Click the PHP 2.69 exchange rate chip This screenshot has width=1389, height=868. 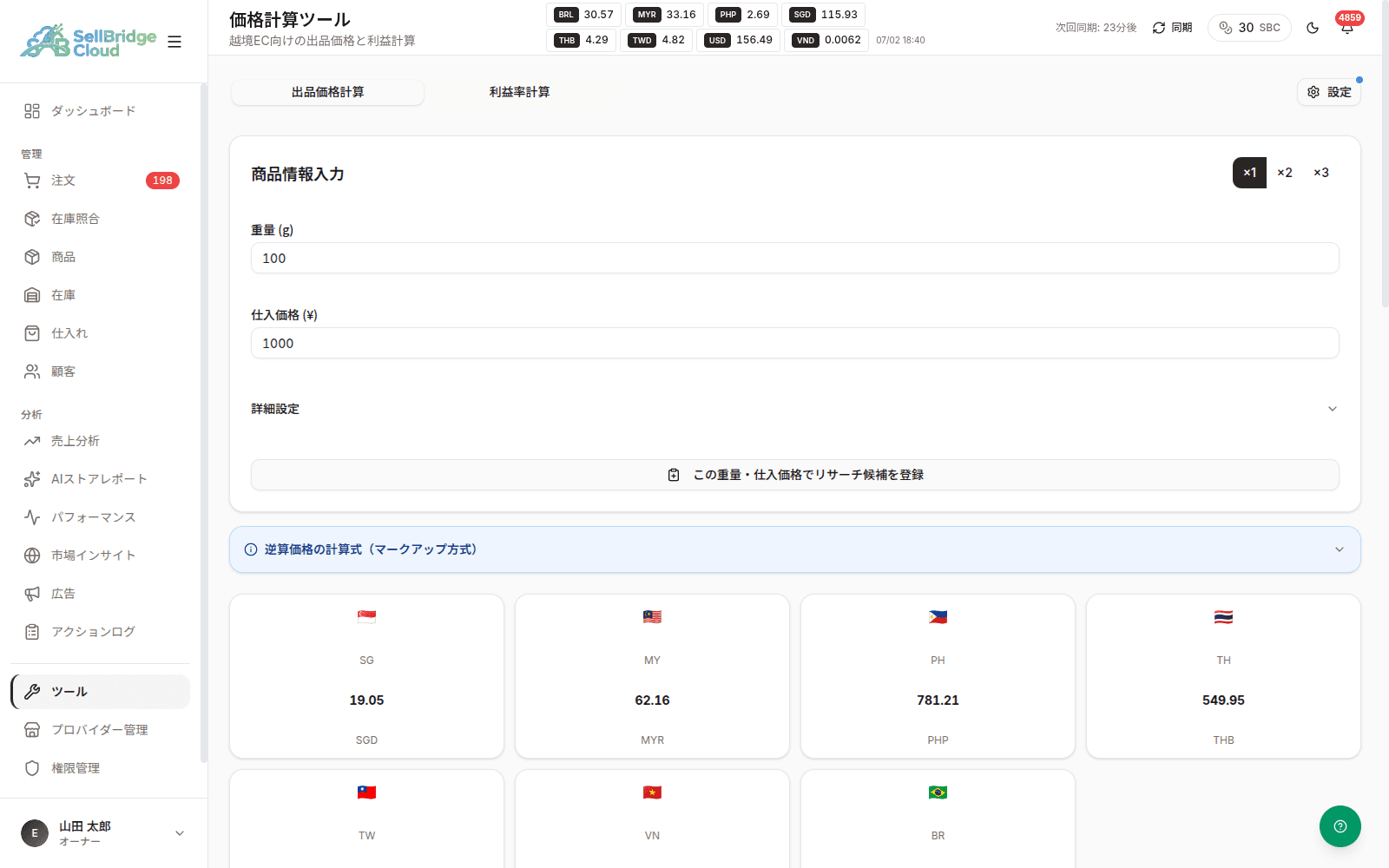coord(743,15)
